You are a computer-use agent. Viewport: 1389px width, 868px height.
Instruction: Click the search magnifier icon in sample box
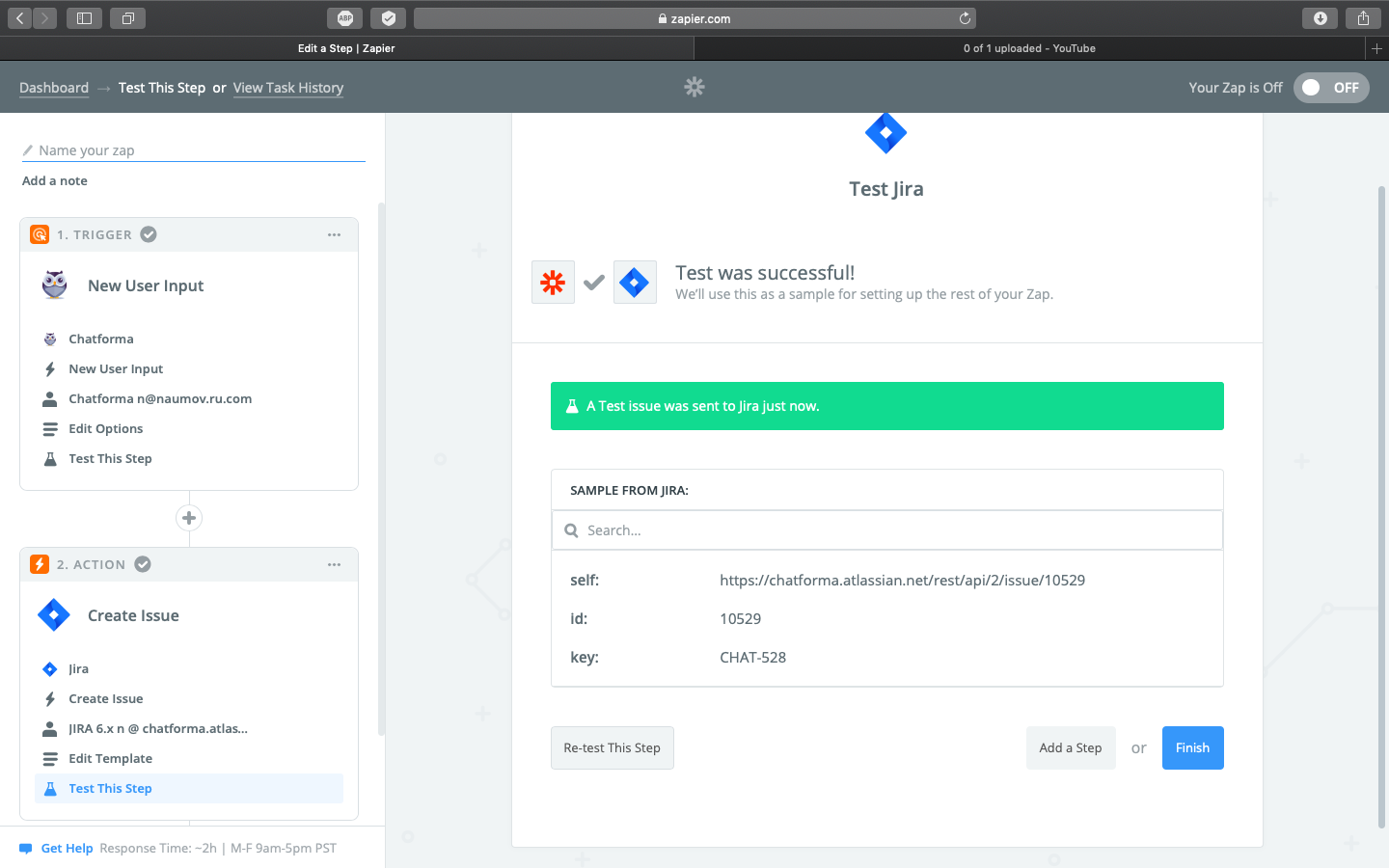point(571,530)
